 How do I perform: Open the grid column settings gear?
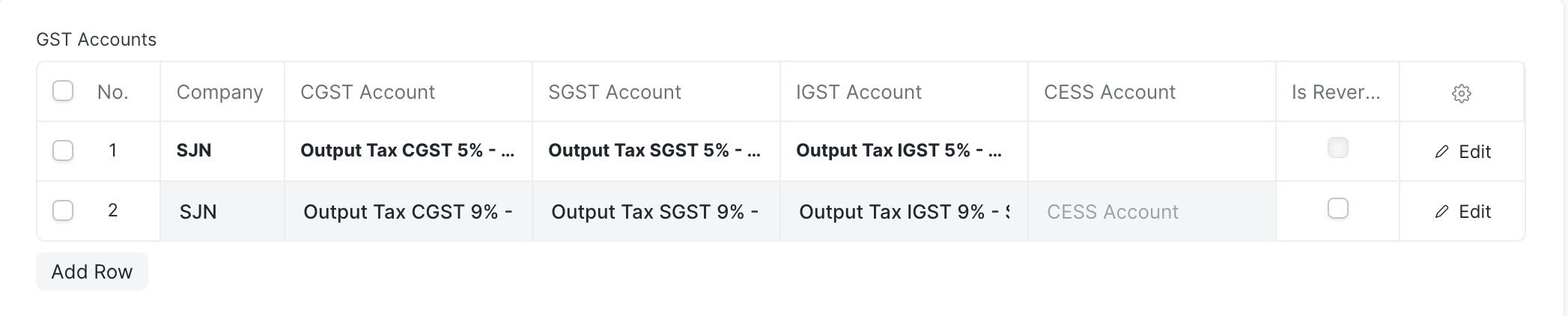coord(1461,94)
